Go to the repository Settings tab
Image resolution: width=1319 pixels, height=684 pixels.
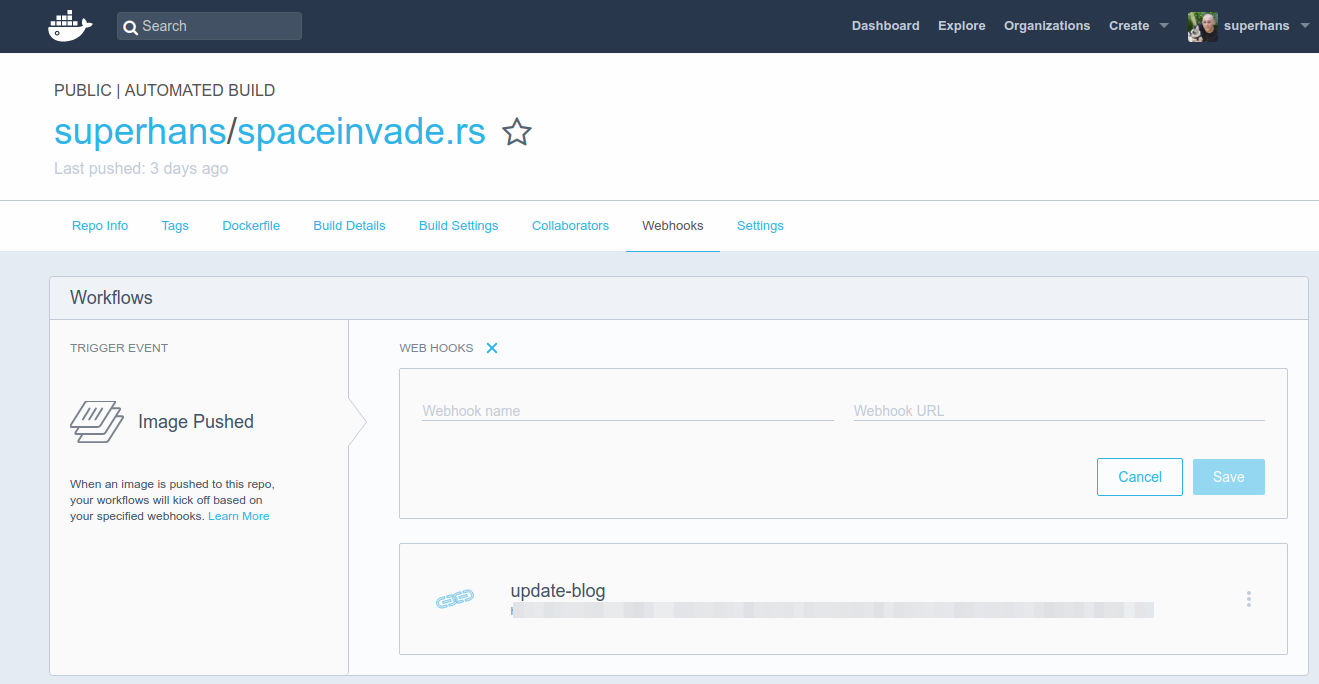(760, 226)
